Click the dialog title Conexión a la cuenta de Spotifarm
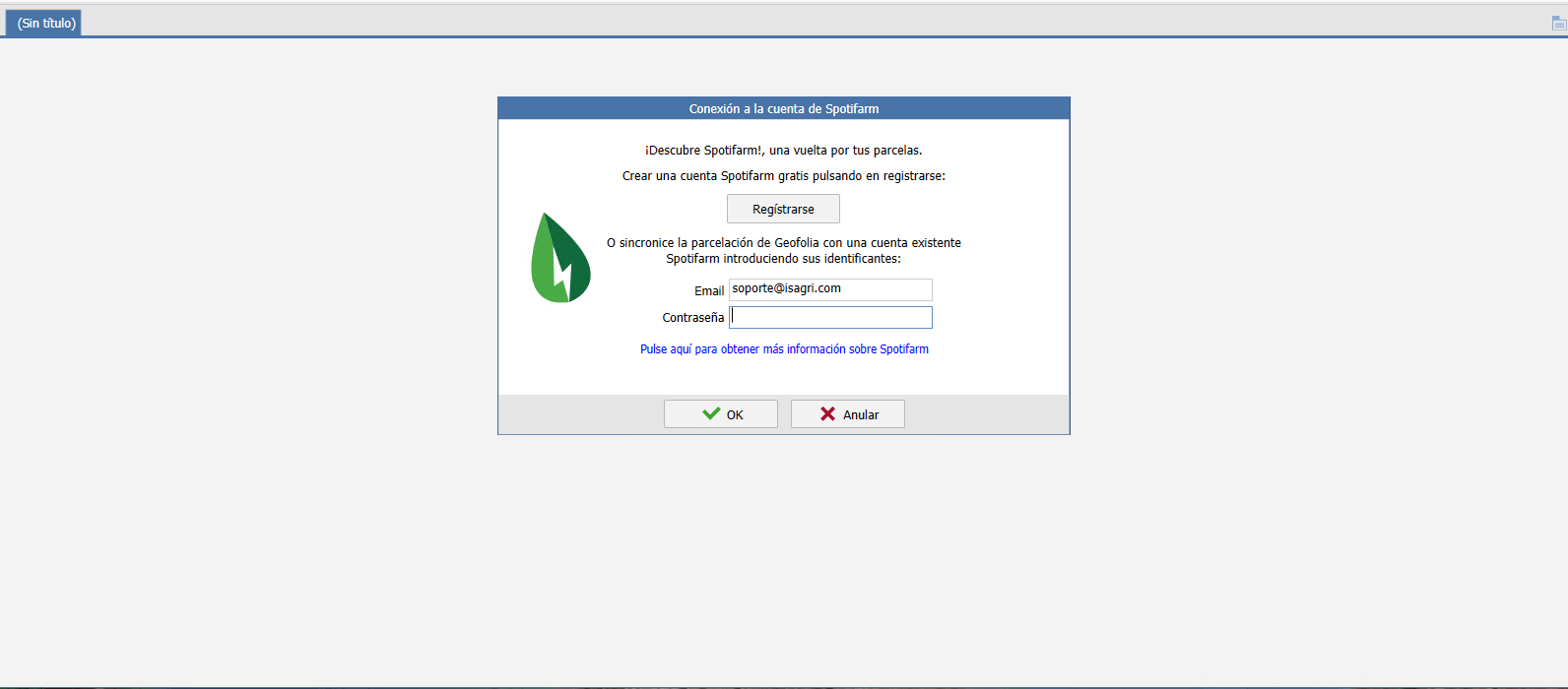Image resolution: width=1568 pixels, height=689 pixels. (784, 108)
